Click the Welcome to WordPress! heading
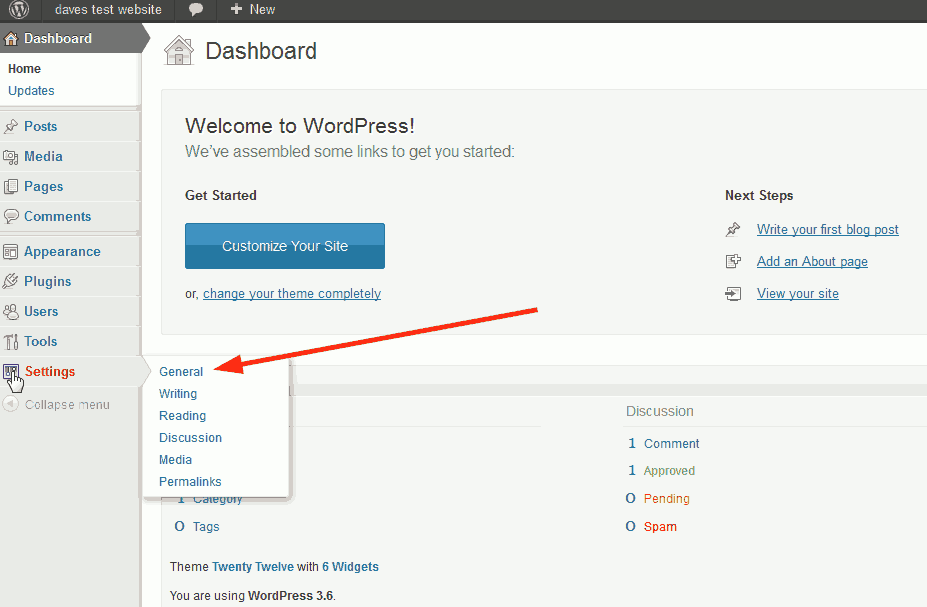The width and height of the screenshot is (927, 607). [x=300, y=126]
